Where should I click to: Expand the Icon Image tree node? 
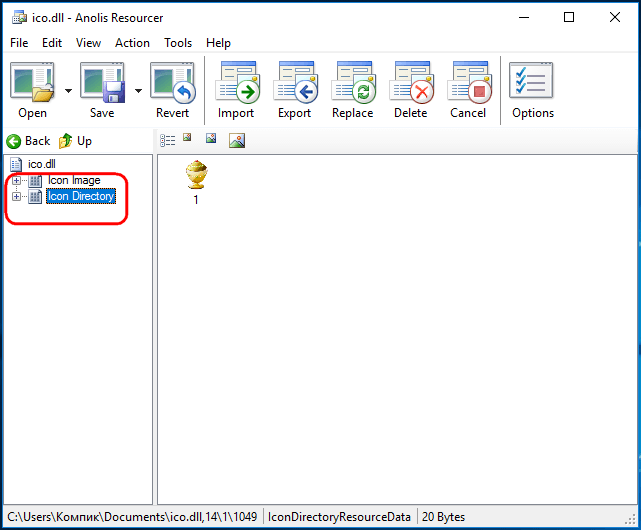tap(16, 180)
